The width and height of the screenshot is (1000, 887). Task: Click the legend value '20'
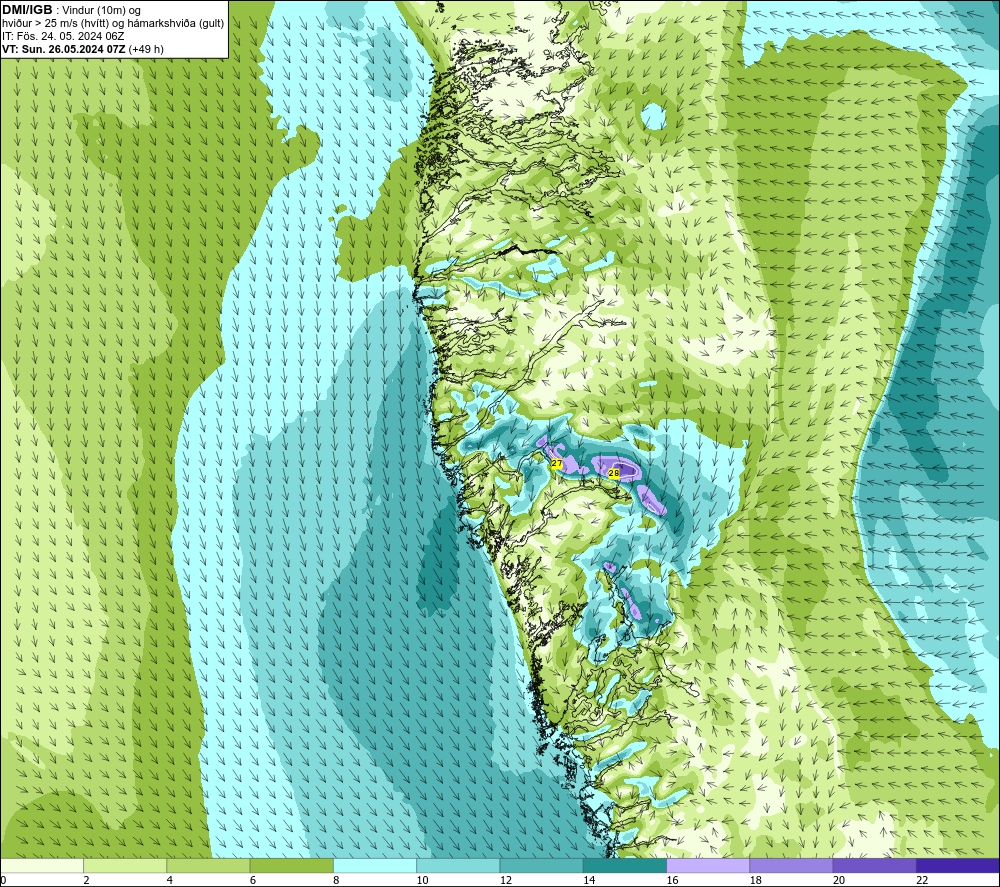839,880
